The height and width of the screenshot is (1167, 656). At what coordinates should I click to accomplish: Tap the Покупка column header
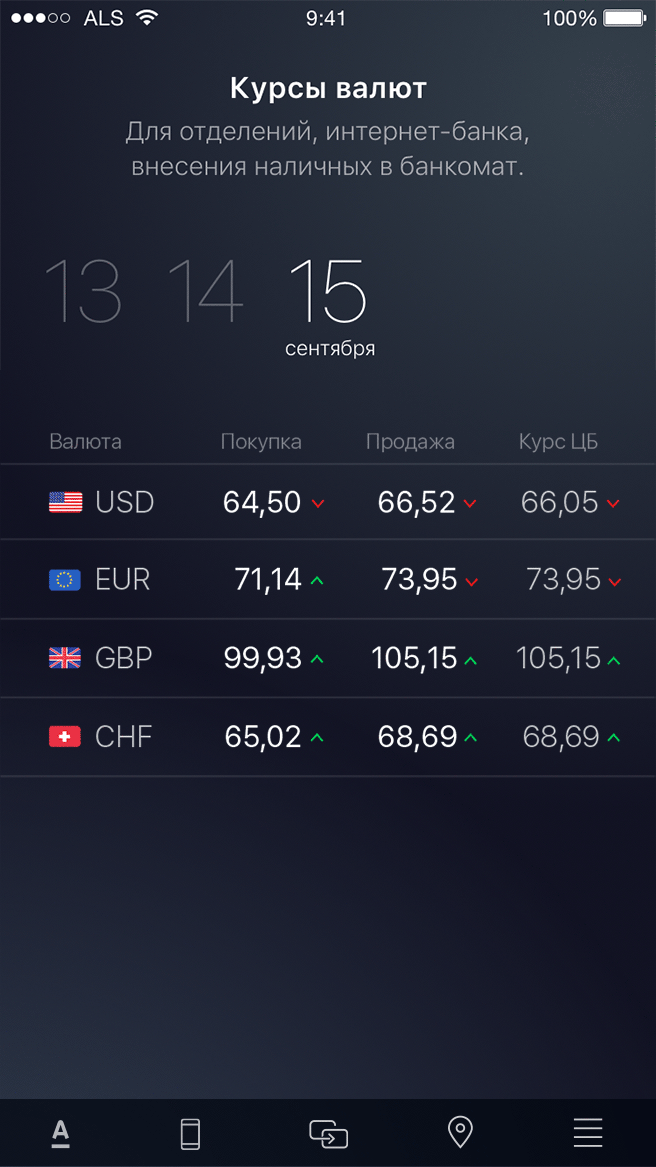[261, 442]
